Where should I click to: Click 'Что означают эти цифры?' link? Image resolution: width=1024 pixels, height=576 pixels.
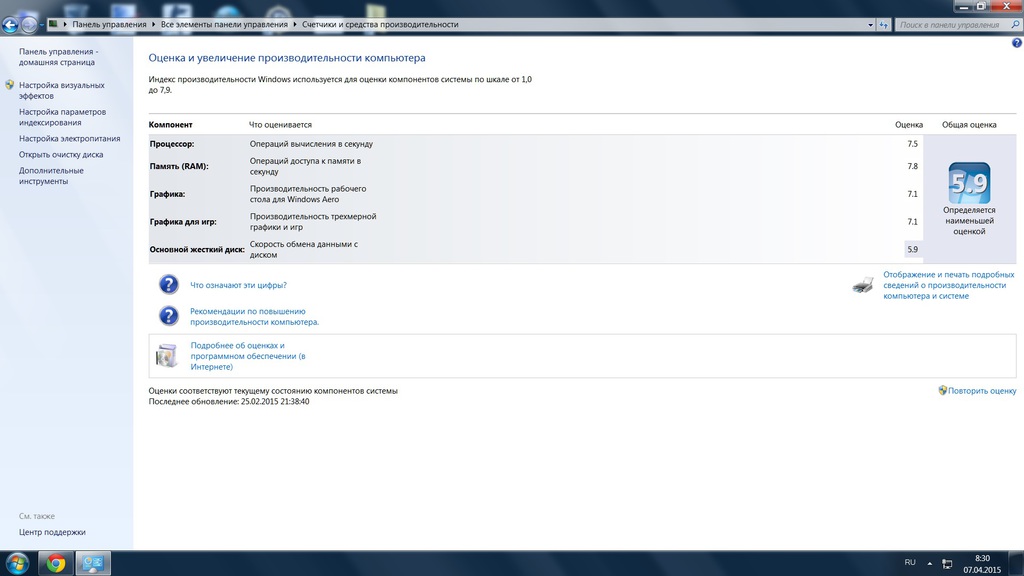[x=238, y=285]
